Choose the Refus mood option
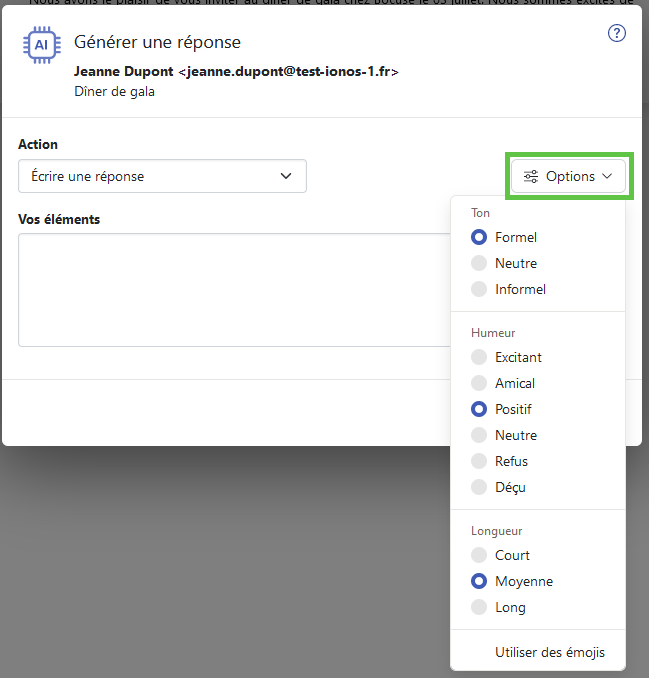The image size is (649, 678). click(479, 461)
